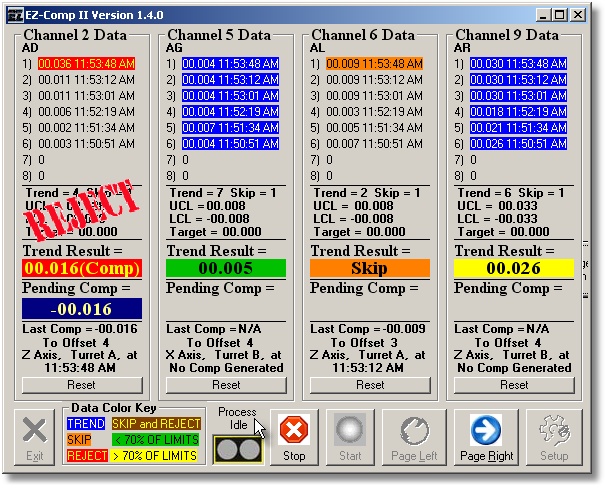Click the red REJECT color key

(87, 456)
